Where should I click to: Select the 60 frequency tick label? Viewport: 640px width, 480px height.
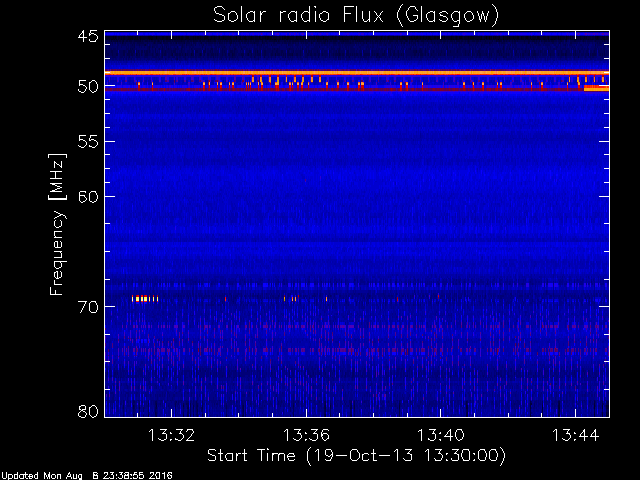point(88,197)
